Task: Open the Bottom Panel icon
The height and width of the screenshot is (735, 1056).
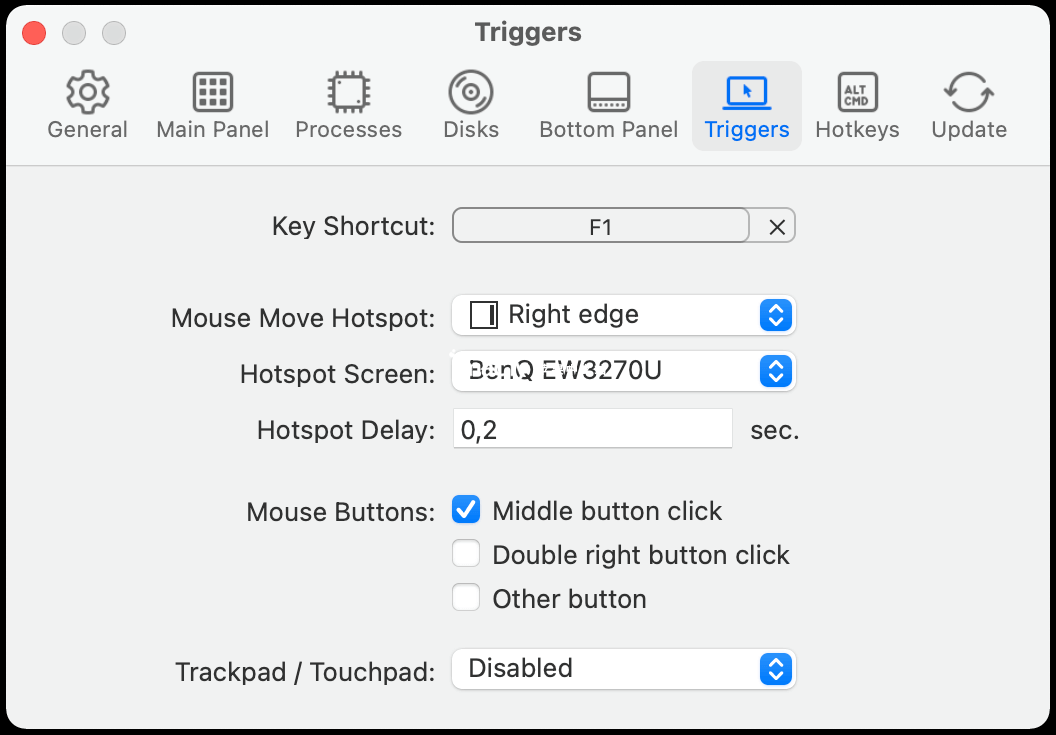Action: coord(609,92)
